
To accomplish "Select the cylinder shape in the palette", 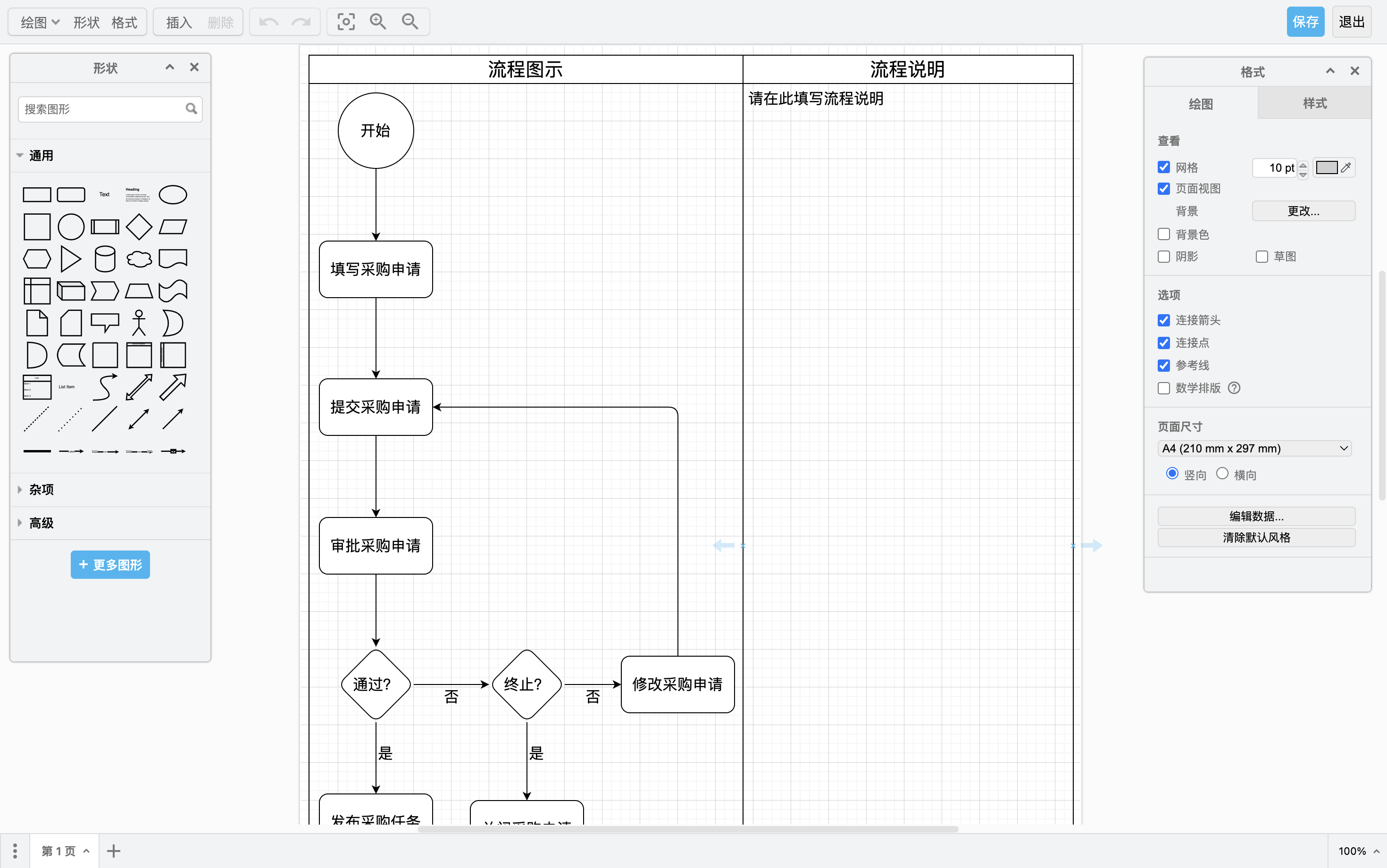I will pyautogui.click(x=104, y=259).
